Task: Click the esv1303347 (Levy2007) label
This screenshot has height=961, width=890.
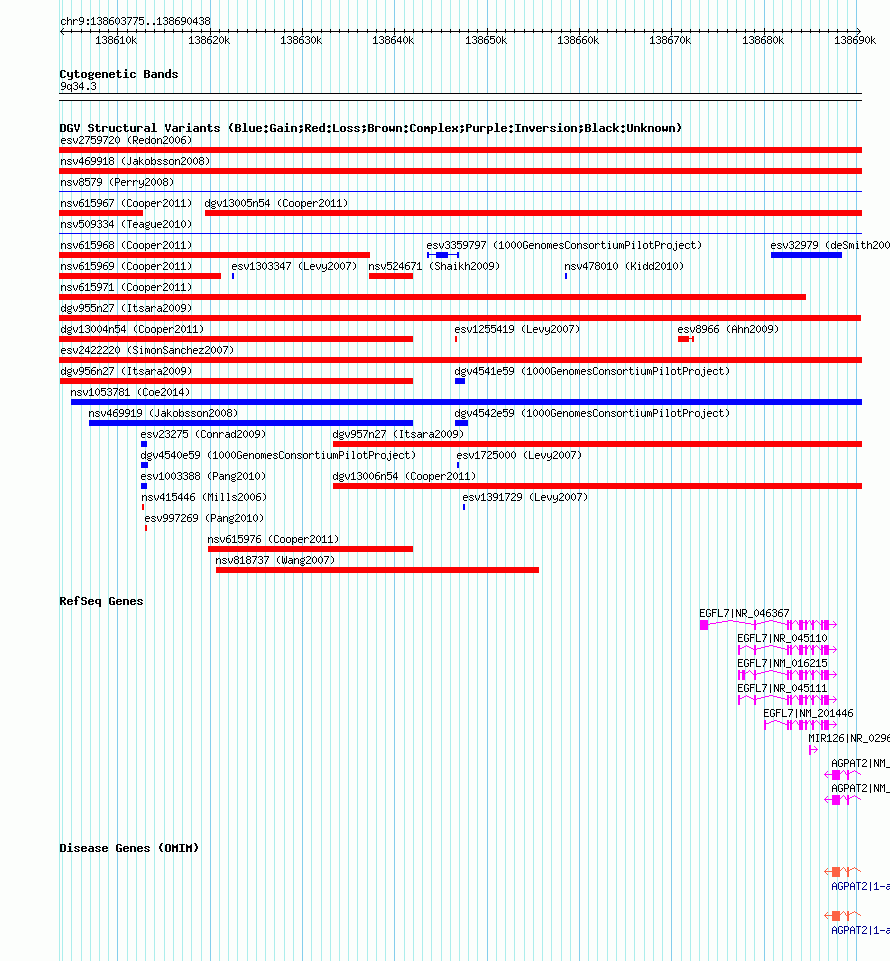Action: click(x=294, y=267)
